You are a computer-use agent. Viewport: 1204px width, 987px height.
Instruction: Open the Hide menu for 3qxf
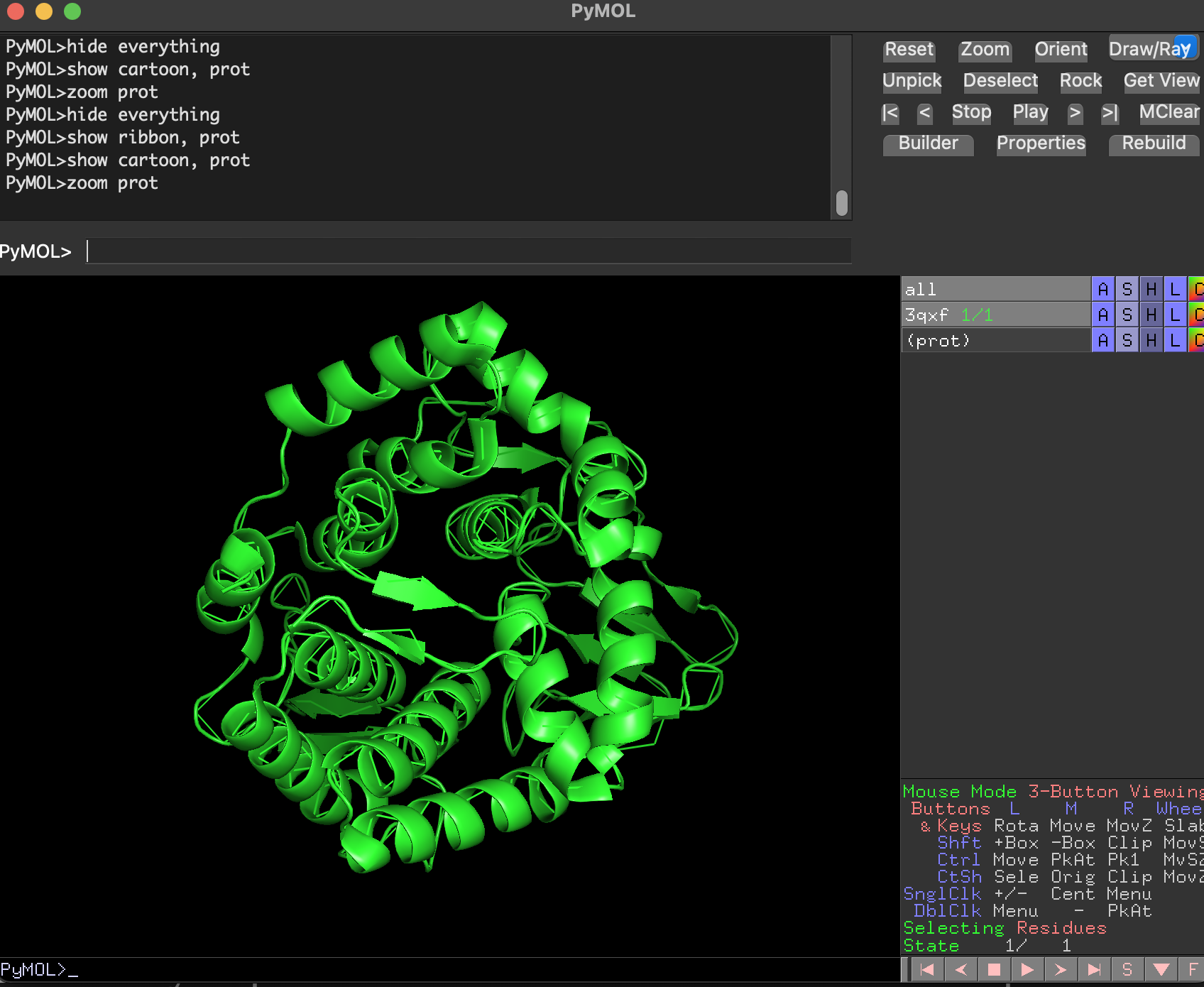tap(1151, 315)
